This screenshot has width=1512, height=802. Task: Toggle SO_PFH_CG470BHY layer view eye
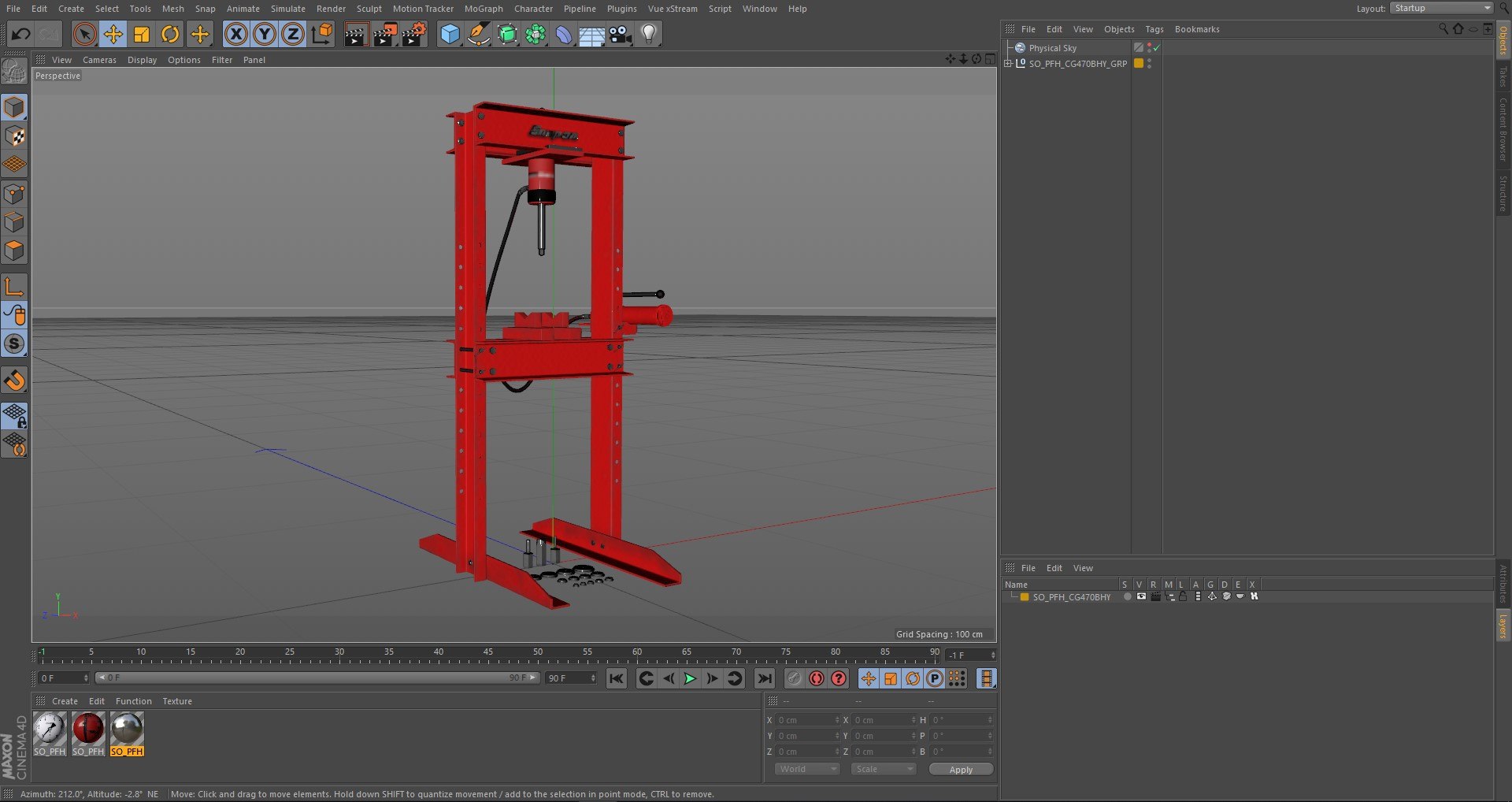[1141, 597]
